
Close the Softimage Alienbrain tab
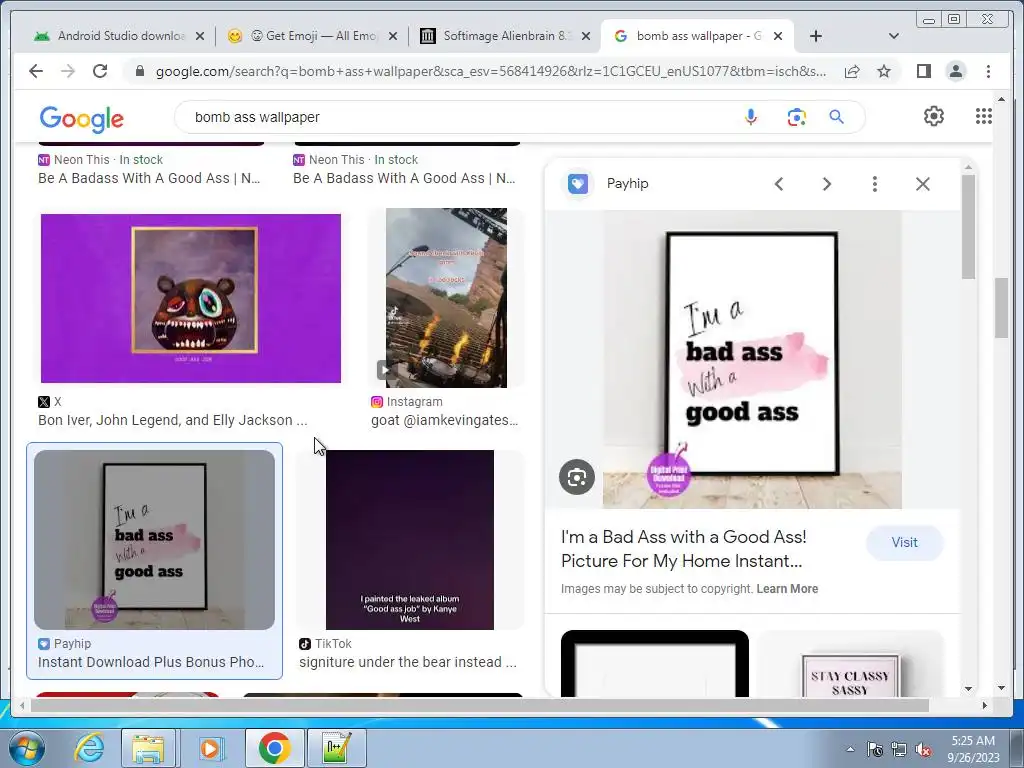(586, 37)
